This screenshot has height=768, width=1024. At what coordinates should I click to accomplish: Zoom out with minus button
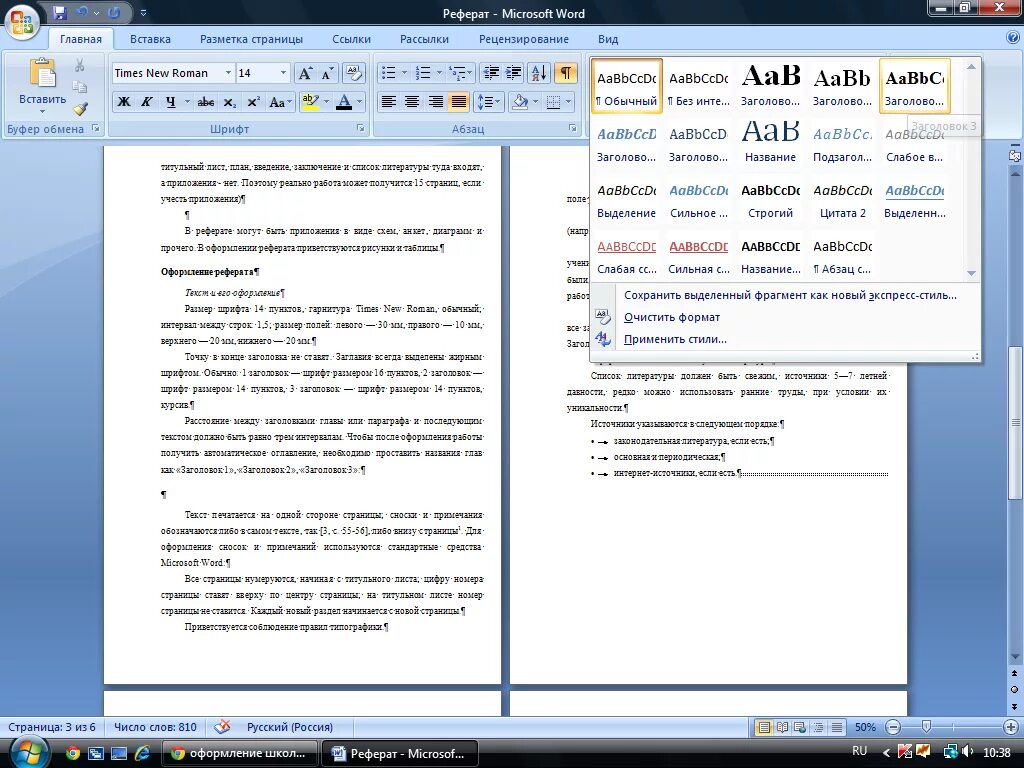pyautogui.click(x=893, y=727)
